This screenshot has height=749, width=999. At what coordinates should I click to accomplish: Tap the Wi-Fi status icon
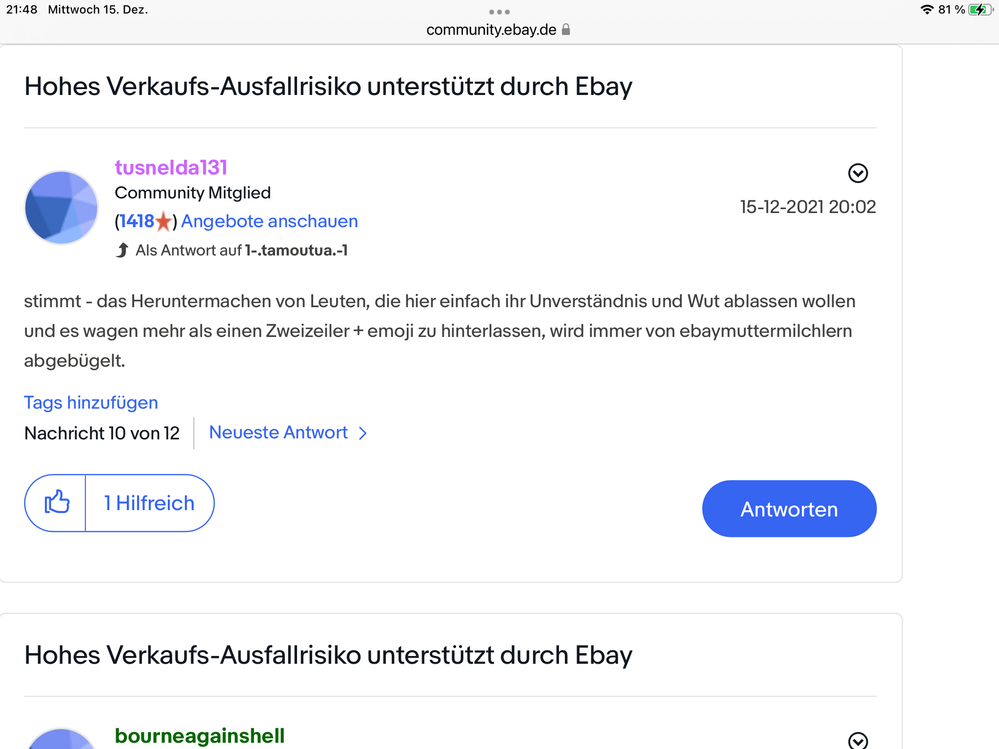(927, 10)
